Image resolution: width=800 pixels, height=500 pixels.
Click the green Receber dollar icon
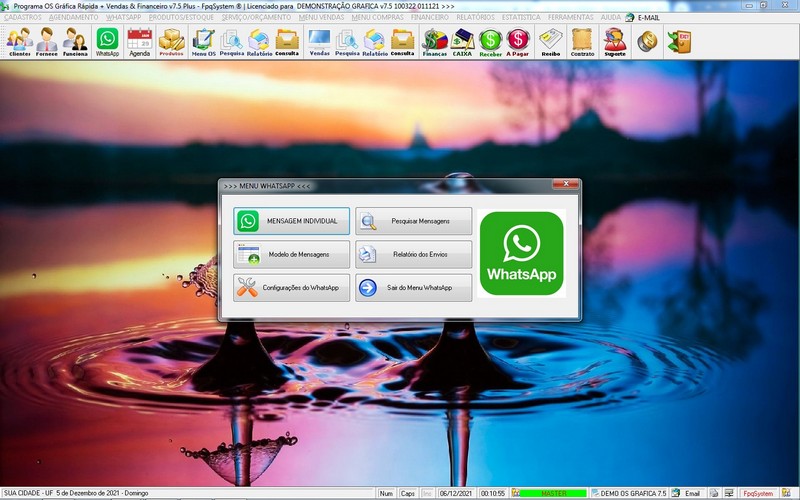(490, 42)
